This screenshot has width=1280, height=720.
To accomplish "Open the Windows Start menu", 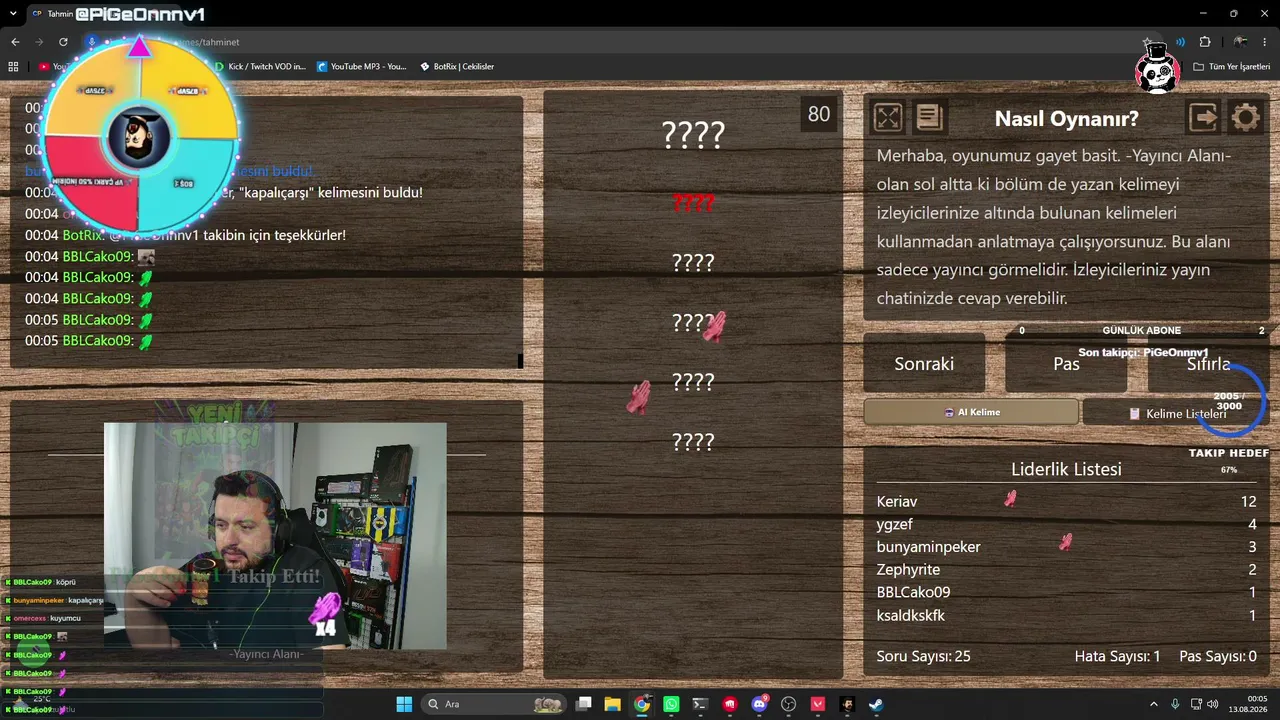I will pos(404,704).
